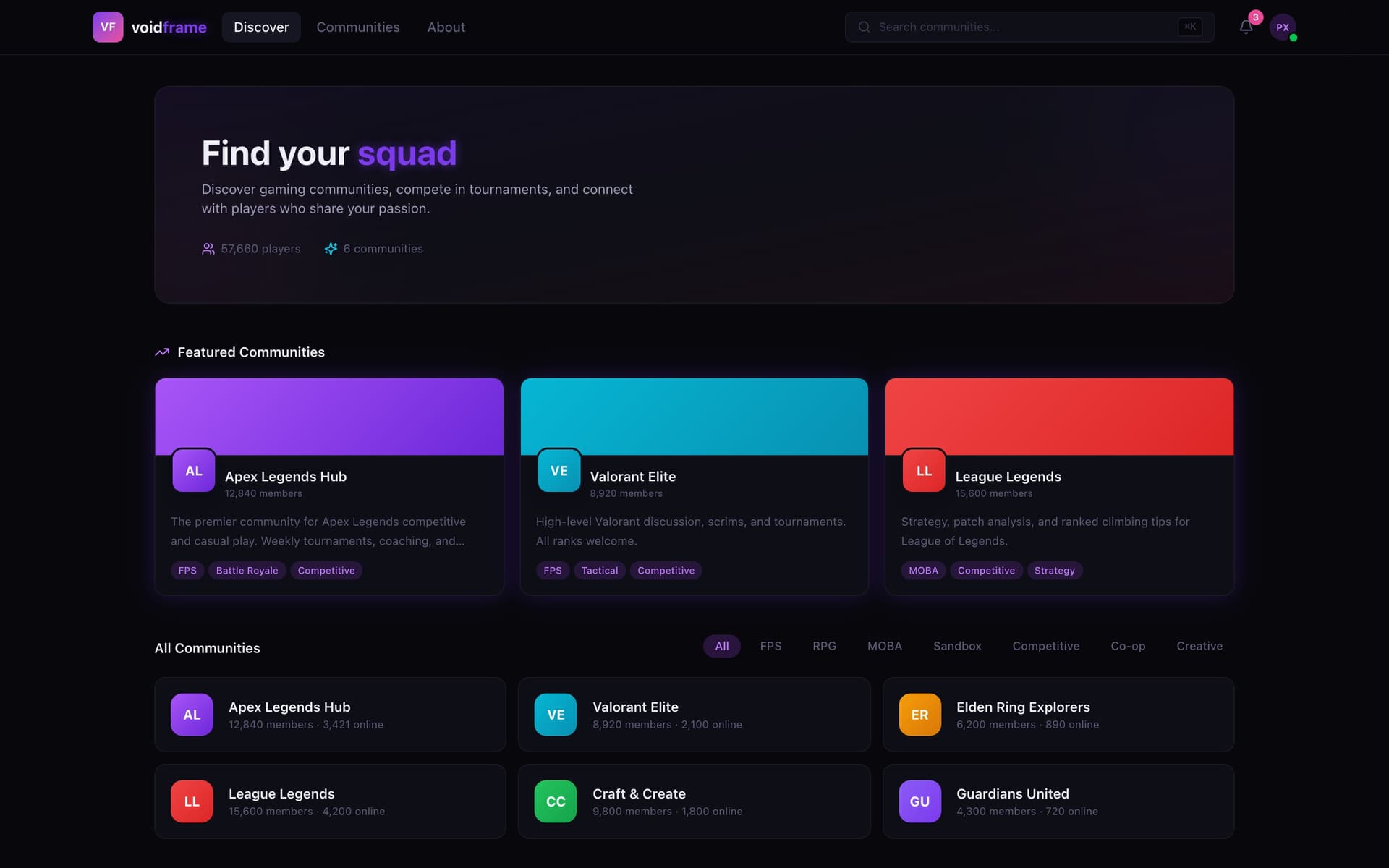Click the red League Legends banner
The height and width of the screenshot is (868, 1389).
coord(1059,417)
